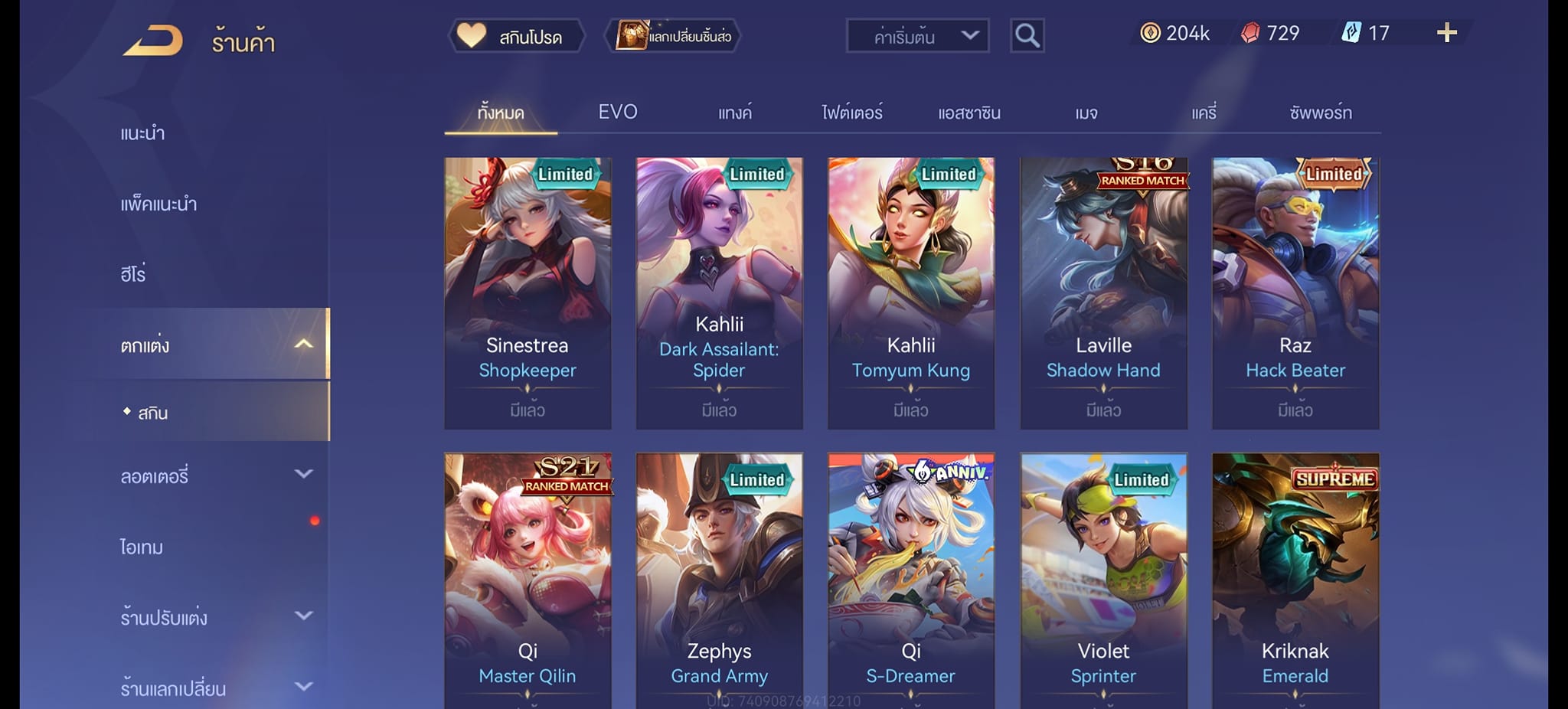The height and width of the screenshot is (709, 1568).
Task: Click the plus icon to add currency
Action: tap(1446, 33)
